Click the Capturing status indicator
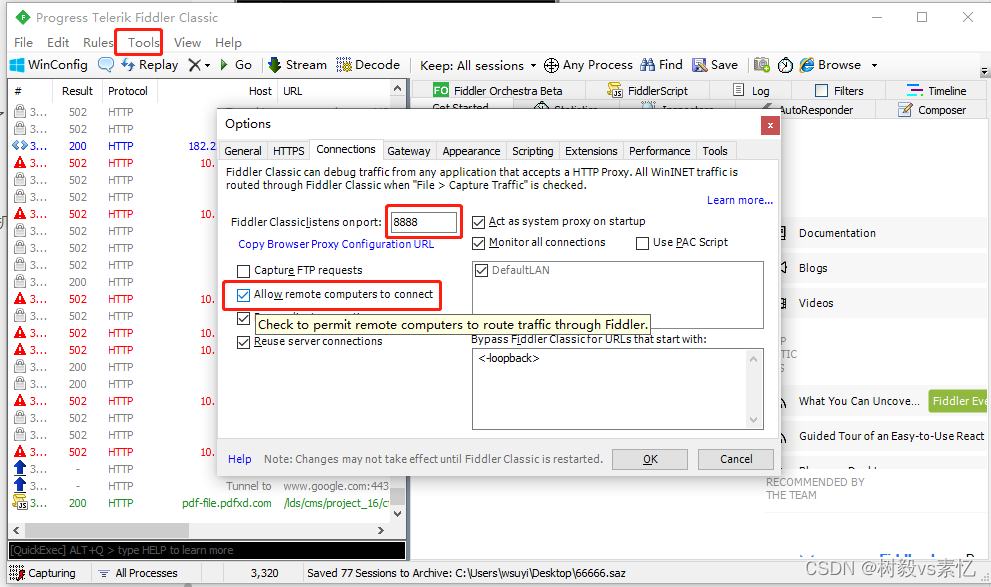The image size is (991, 587). pyautogui.click(x=42, y=573)
